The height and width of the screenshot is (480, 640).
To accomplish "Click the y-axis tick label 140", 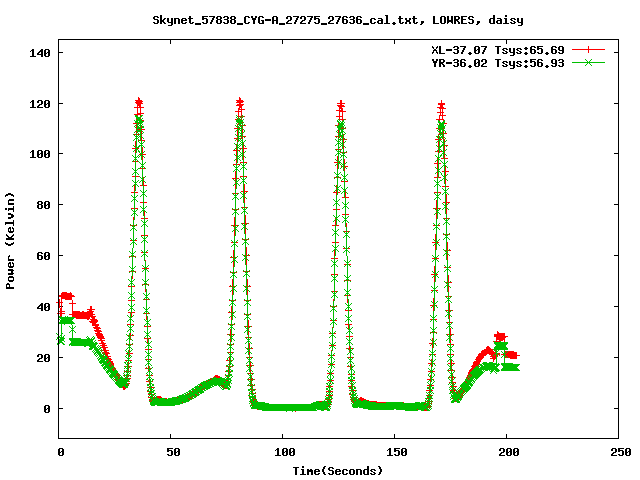I will (40, 53).
